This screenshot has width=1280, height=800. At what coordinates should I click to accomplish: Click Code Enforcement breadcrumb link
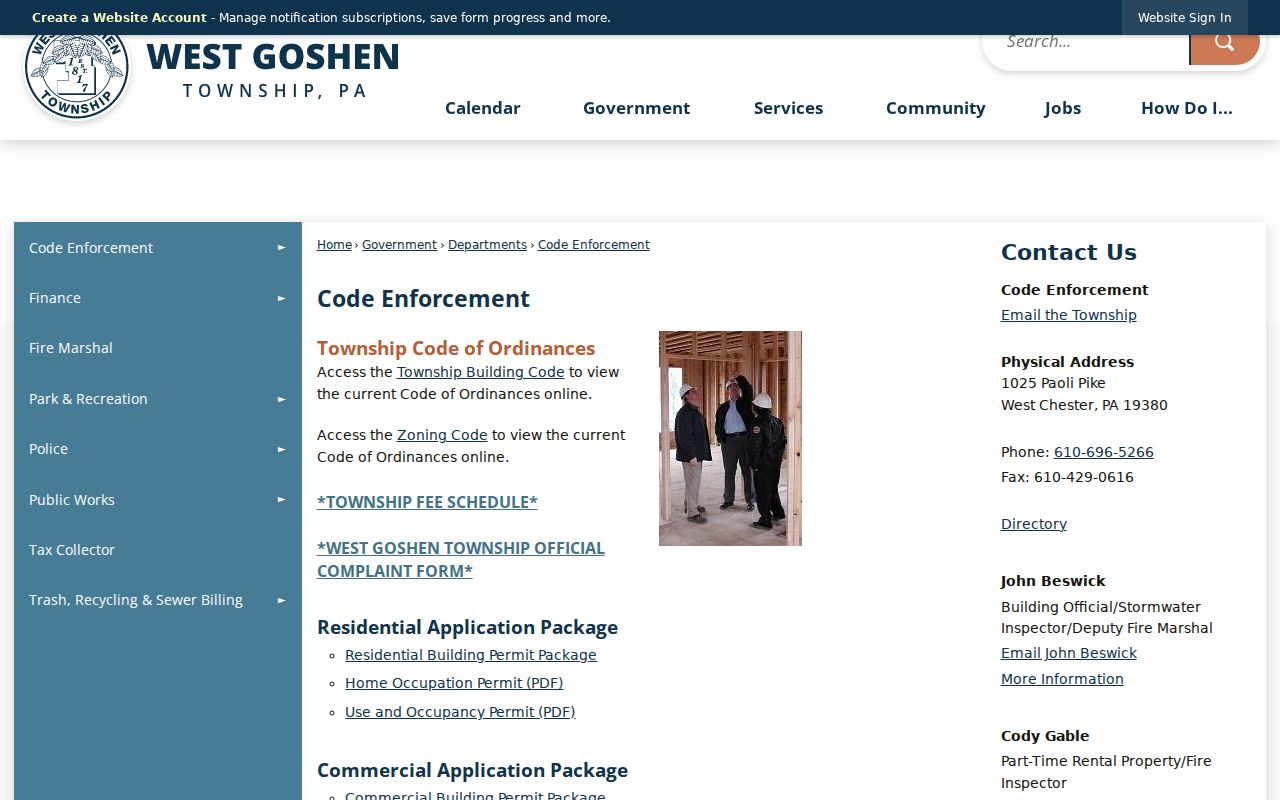click(x=594, y=244)
